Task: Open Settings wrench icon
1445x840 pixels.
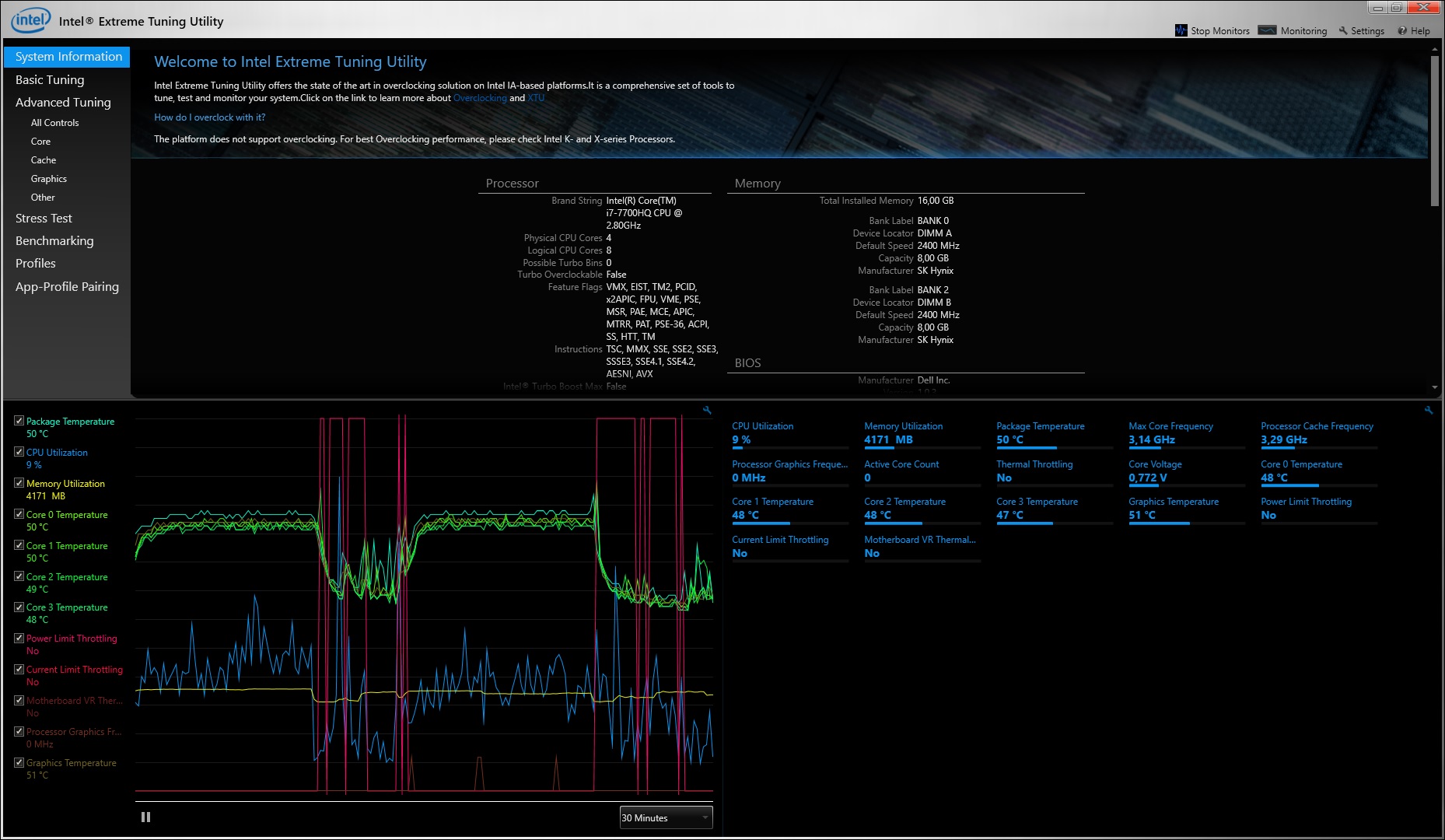Action: 1343,31
